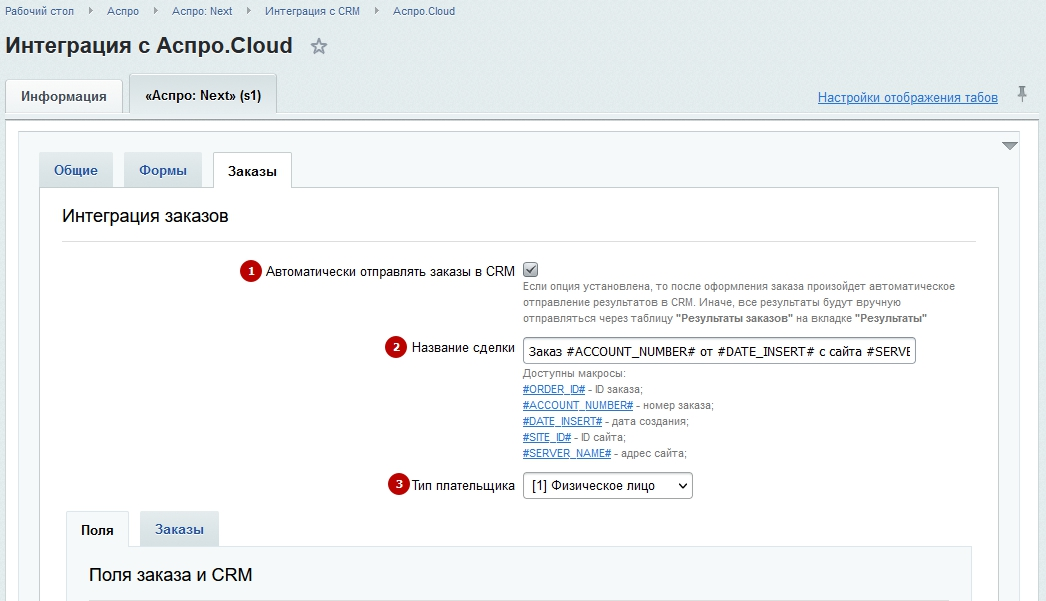Select the «Аспро: Next» (s1) tab
The image size is (1046, 601).
(203, 95)
